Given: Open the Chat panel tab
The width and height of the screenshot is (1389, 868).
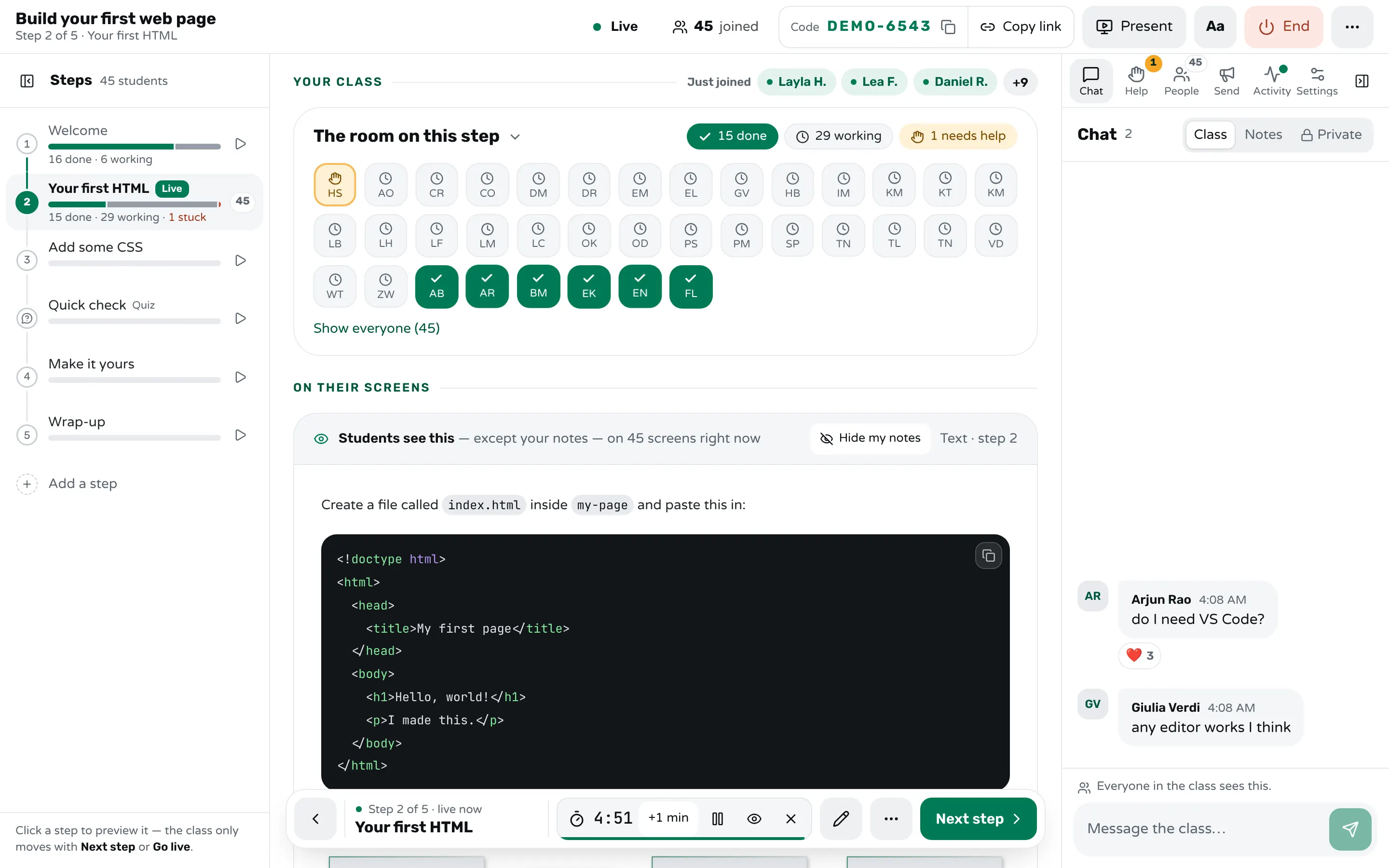Looking at the screenshot, I should (1090, 81).
